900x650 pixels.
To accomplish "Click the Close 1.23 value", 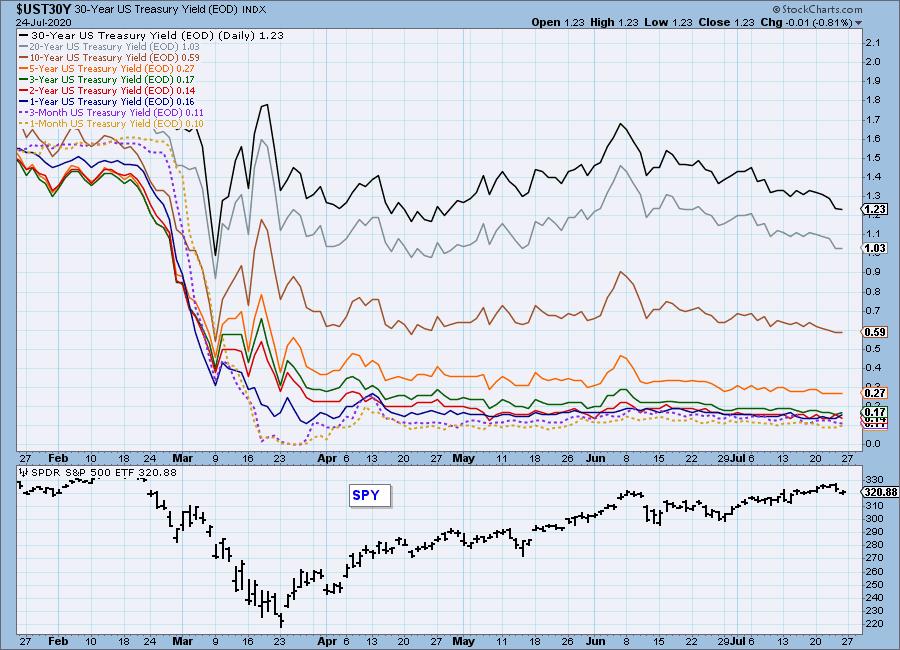I will 727,22.
